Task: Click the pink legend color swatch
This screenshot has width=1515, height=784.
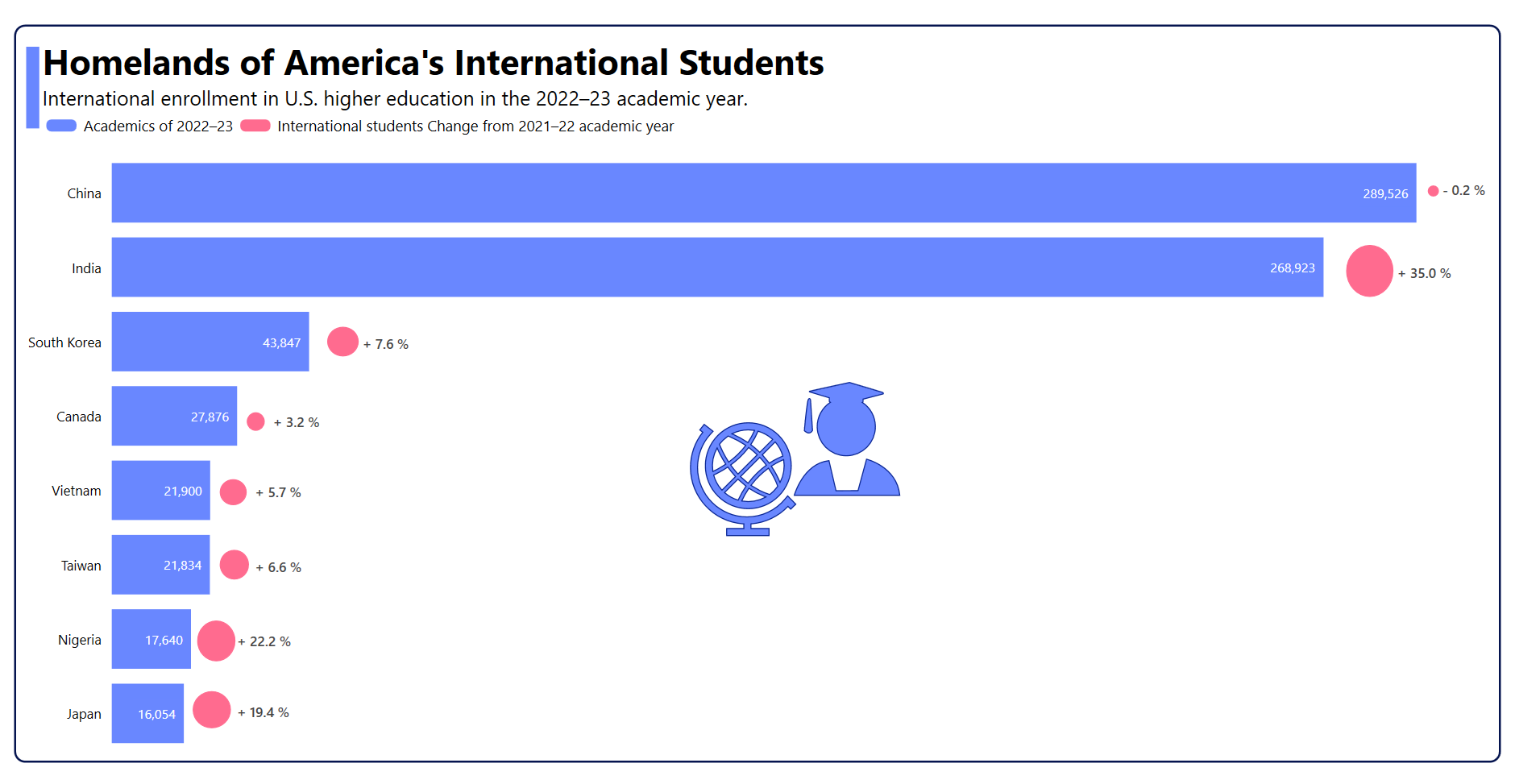Action: coord(255,126)
